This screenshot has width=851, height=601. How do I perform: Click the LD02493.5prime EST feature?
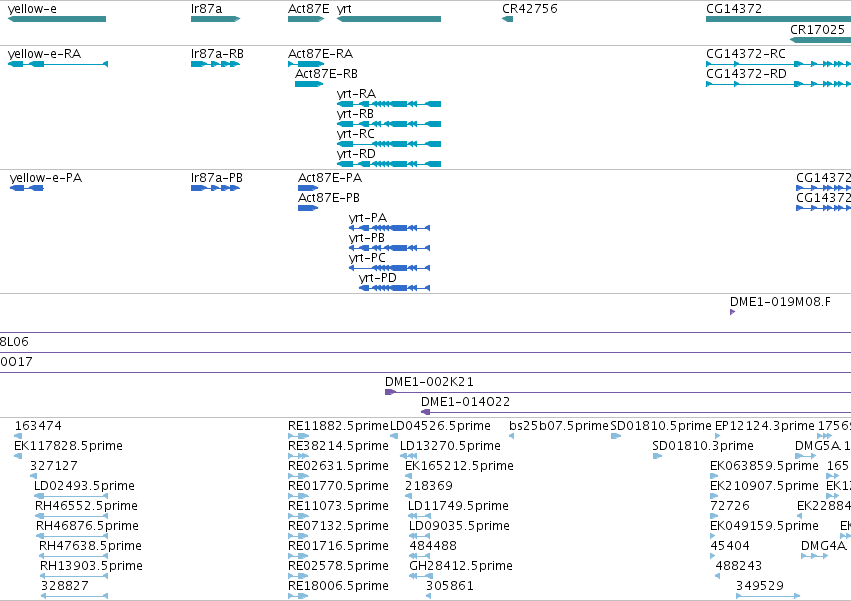click(x=71, y=496)
